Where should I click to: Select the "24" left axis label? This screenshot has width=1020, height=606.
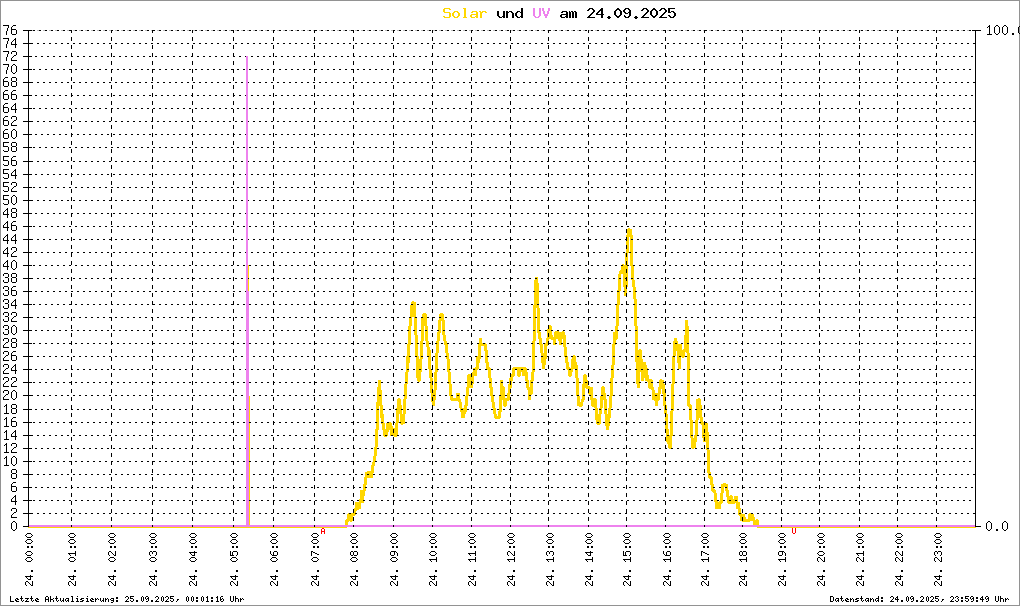pyautogui.click(x=10, y=369)
